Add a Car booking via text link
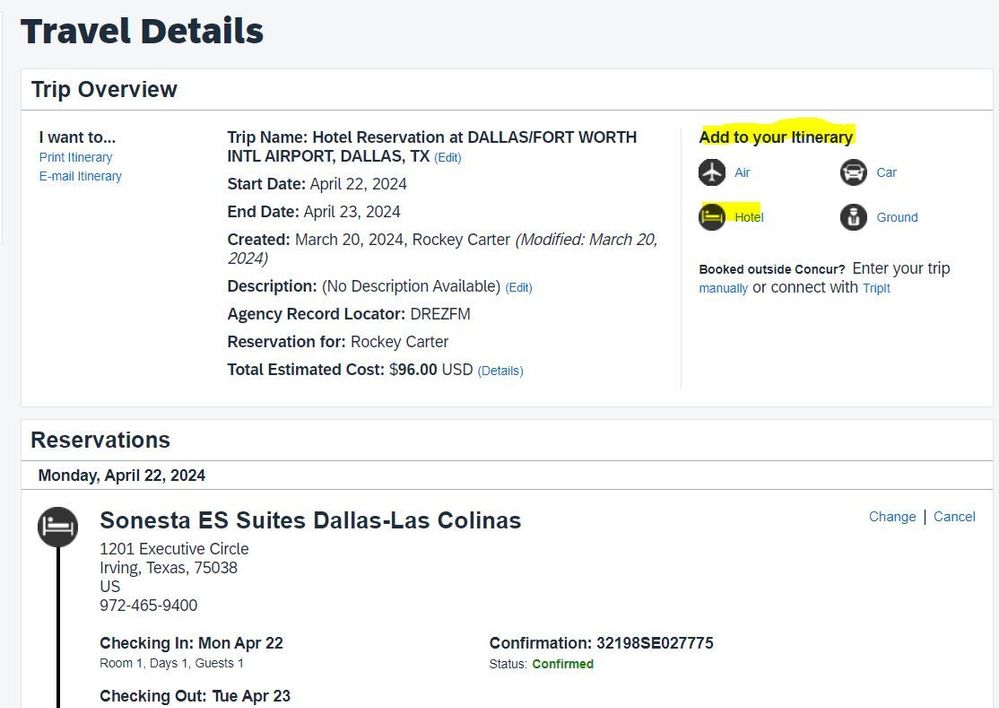 [886, 173]
